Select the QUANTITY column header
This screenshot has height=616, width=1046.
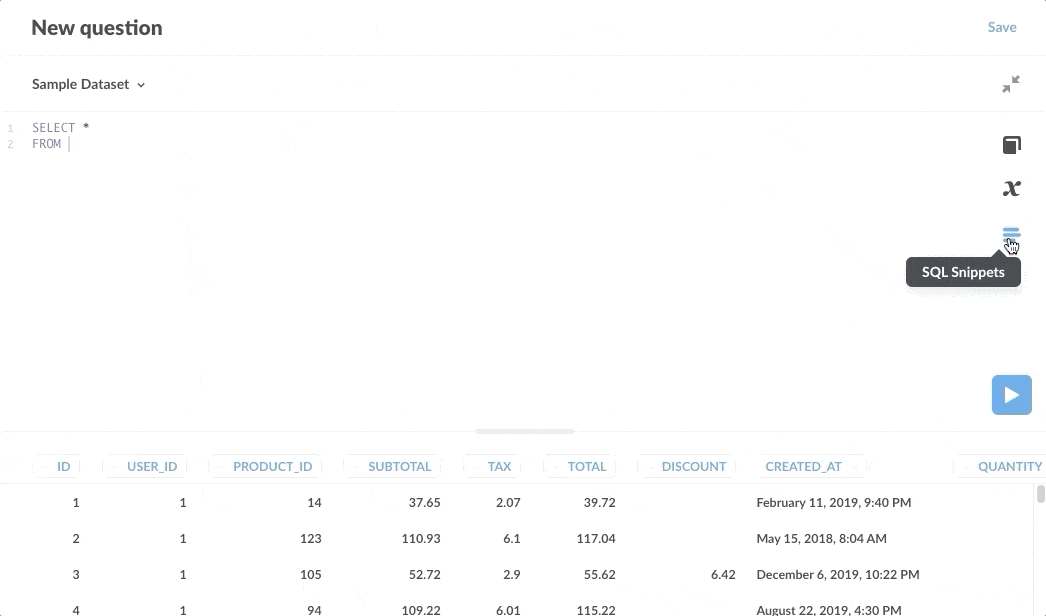[1009, 466]
